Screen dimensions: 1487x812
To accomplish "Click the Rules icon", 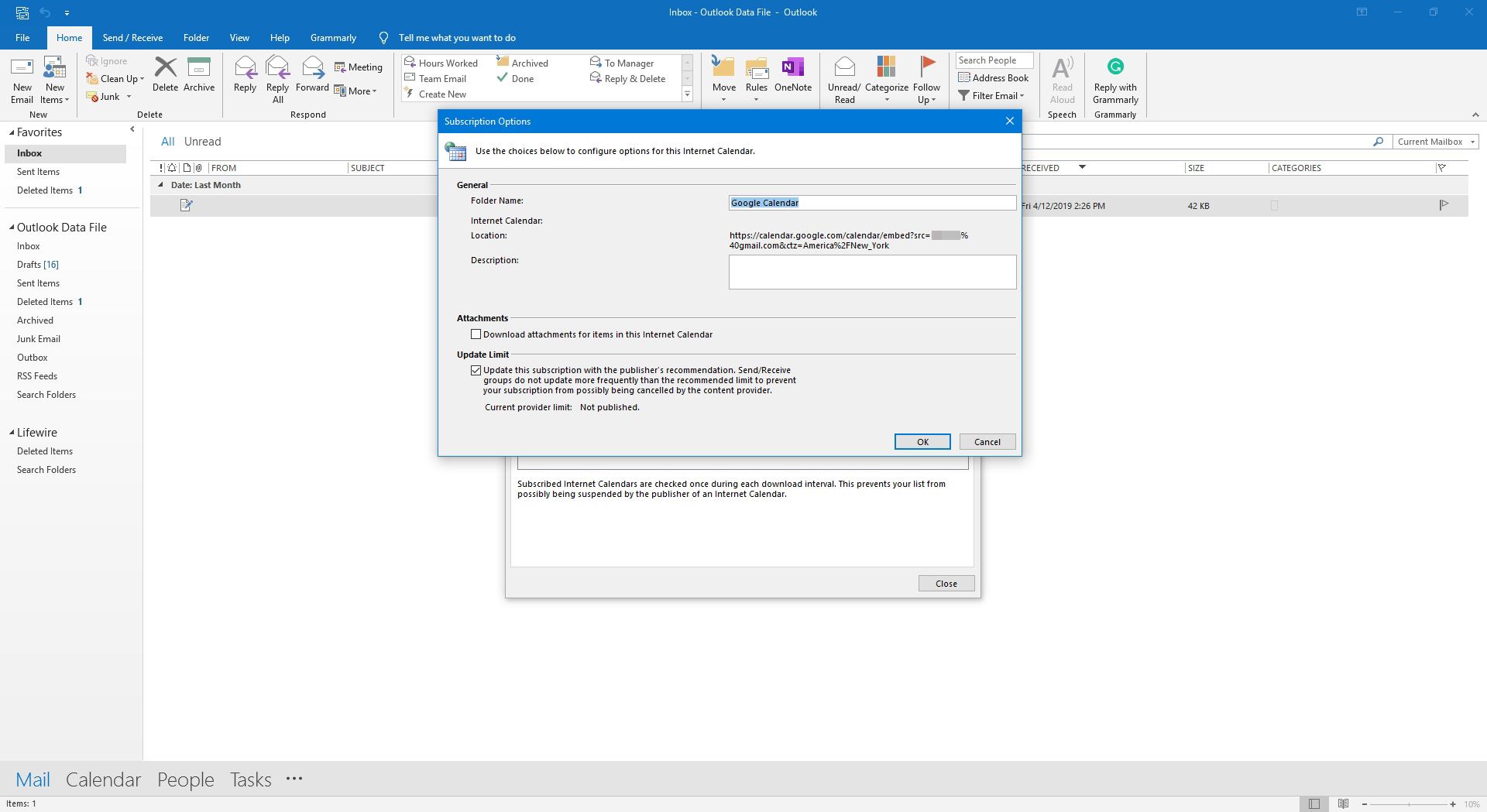I will click(757, 67).
